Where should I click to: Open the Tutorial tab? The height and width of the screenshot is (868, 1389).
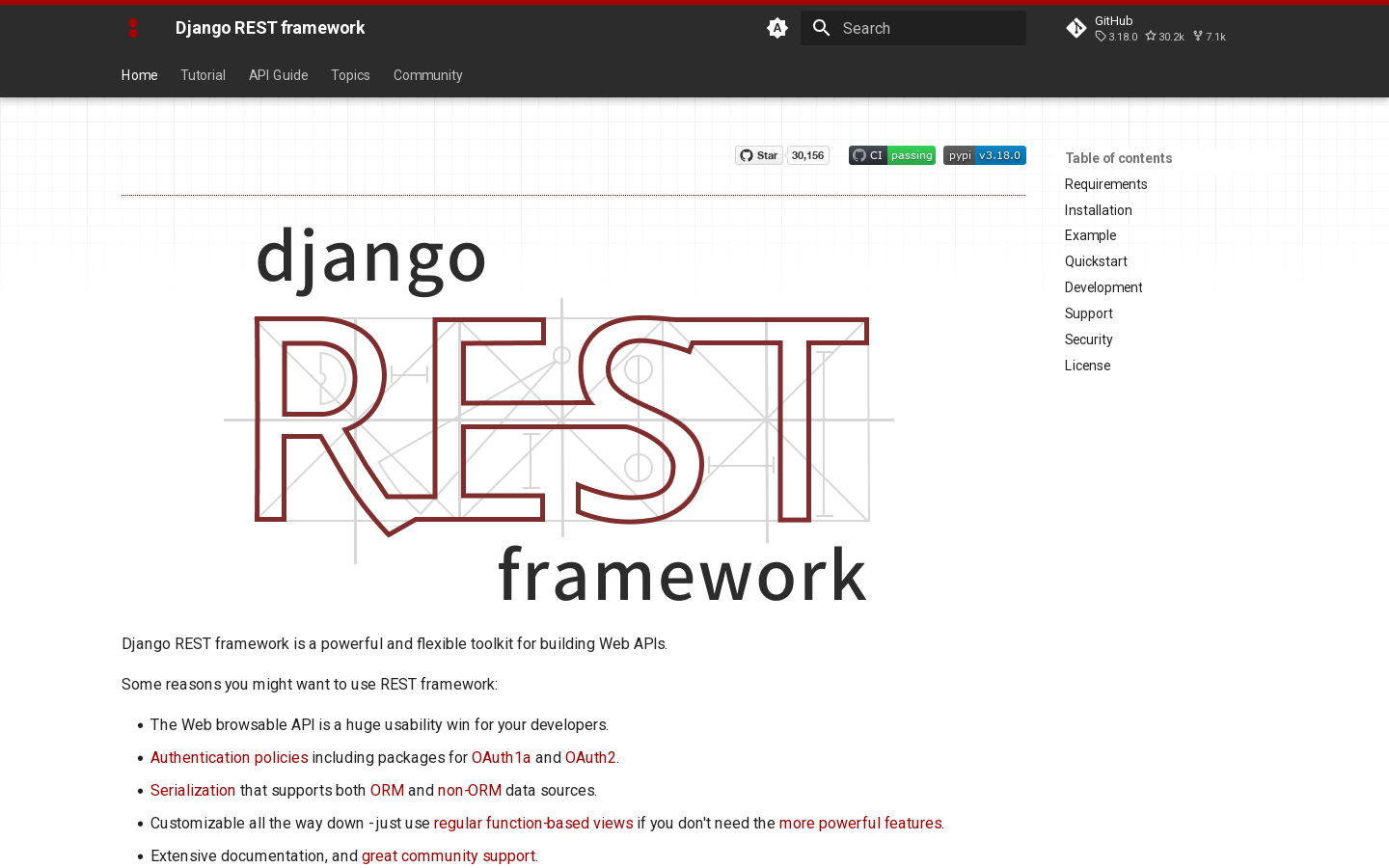[203, 75]
